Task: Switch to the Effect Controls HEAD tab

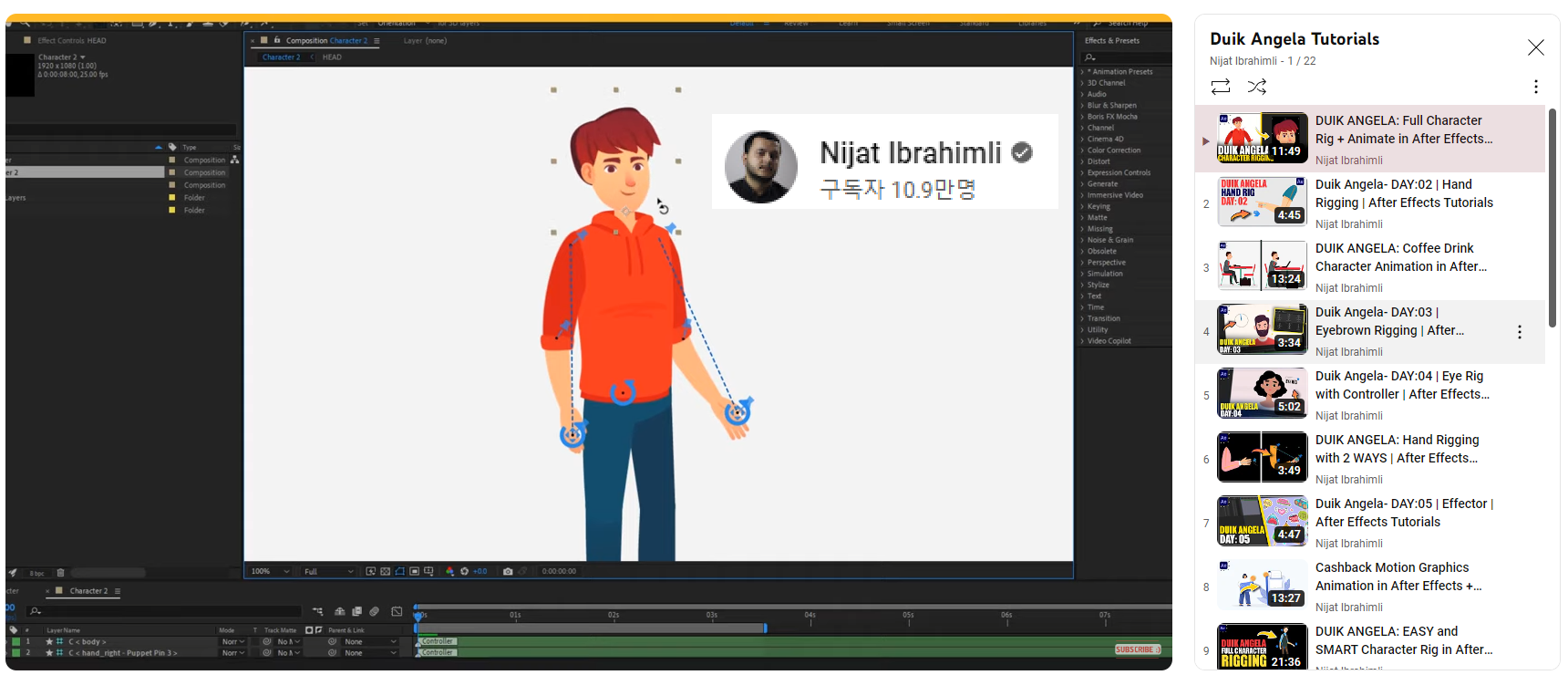Action: click(72, 41)
